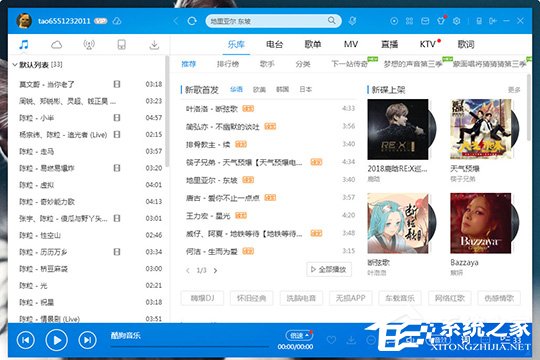Filter new songs by 日本
This screenshot has height=360, width=540.
(x=305, y=90)
